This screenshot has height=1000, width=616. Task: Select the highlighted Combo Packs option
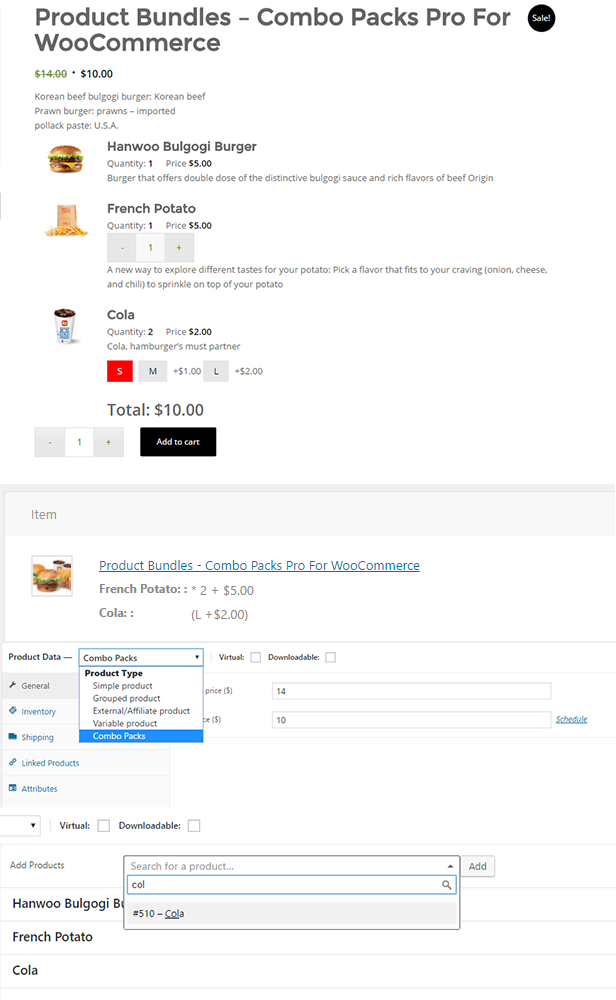point(141,736)
